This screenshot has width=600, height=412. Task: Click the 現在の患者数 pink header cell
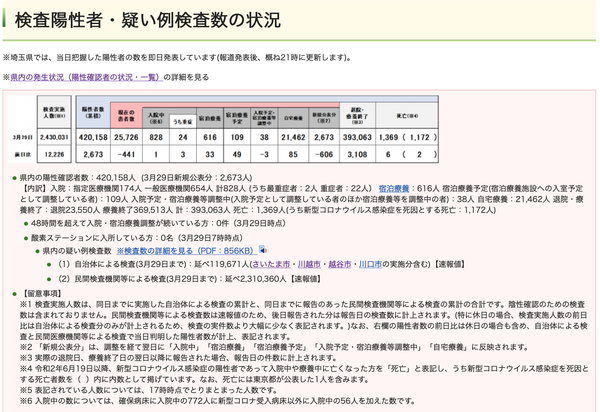(x=126, y=116)
